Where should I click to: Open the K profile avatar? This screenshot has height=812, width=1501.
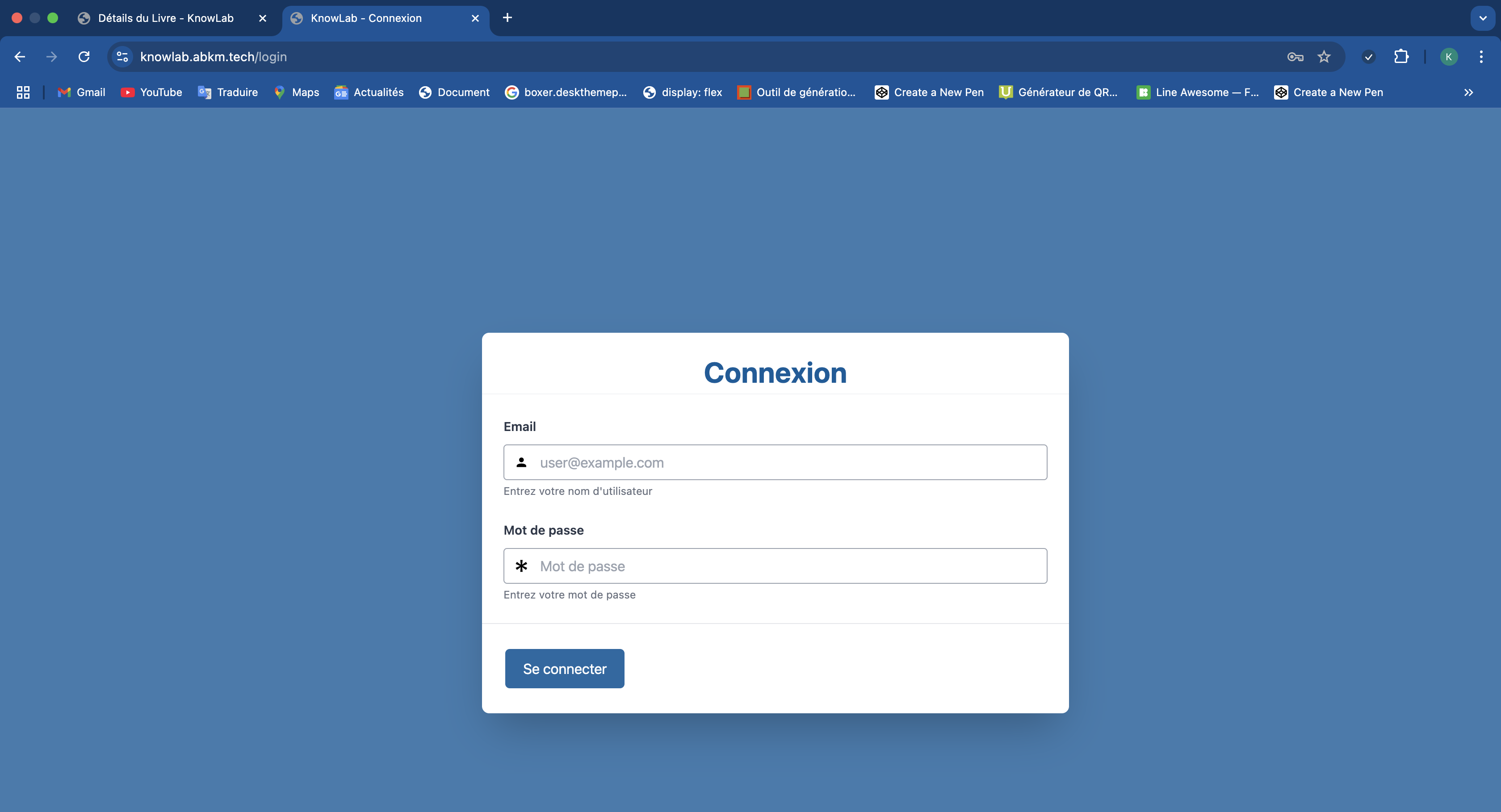coord(1449,57)
